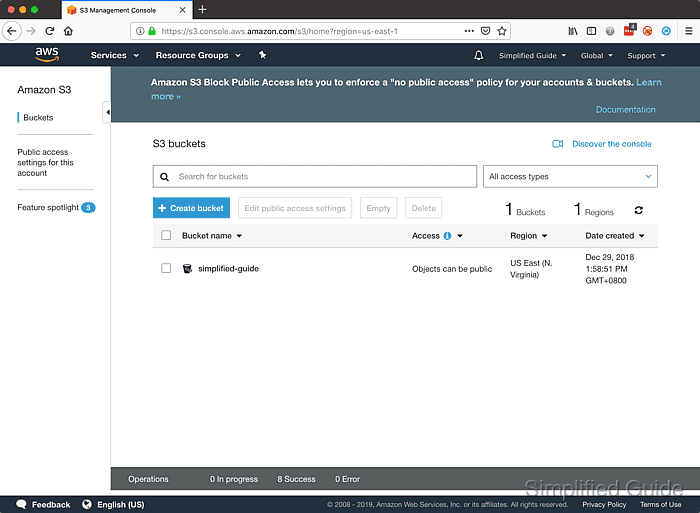Click the Create bucket button
This screenshot has height=513, width=700.
[192, 208]
